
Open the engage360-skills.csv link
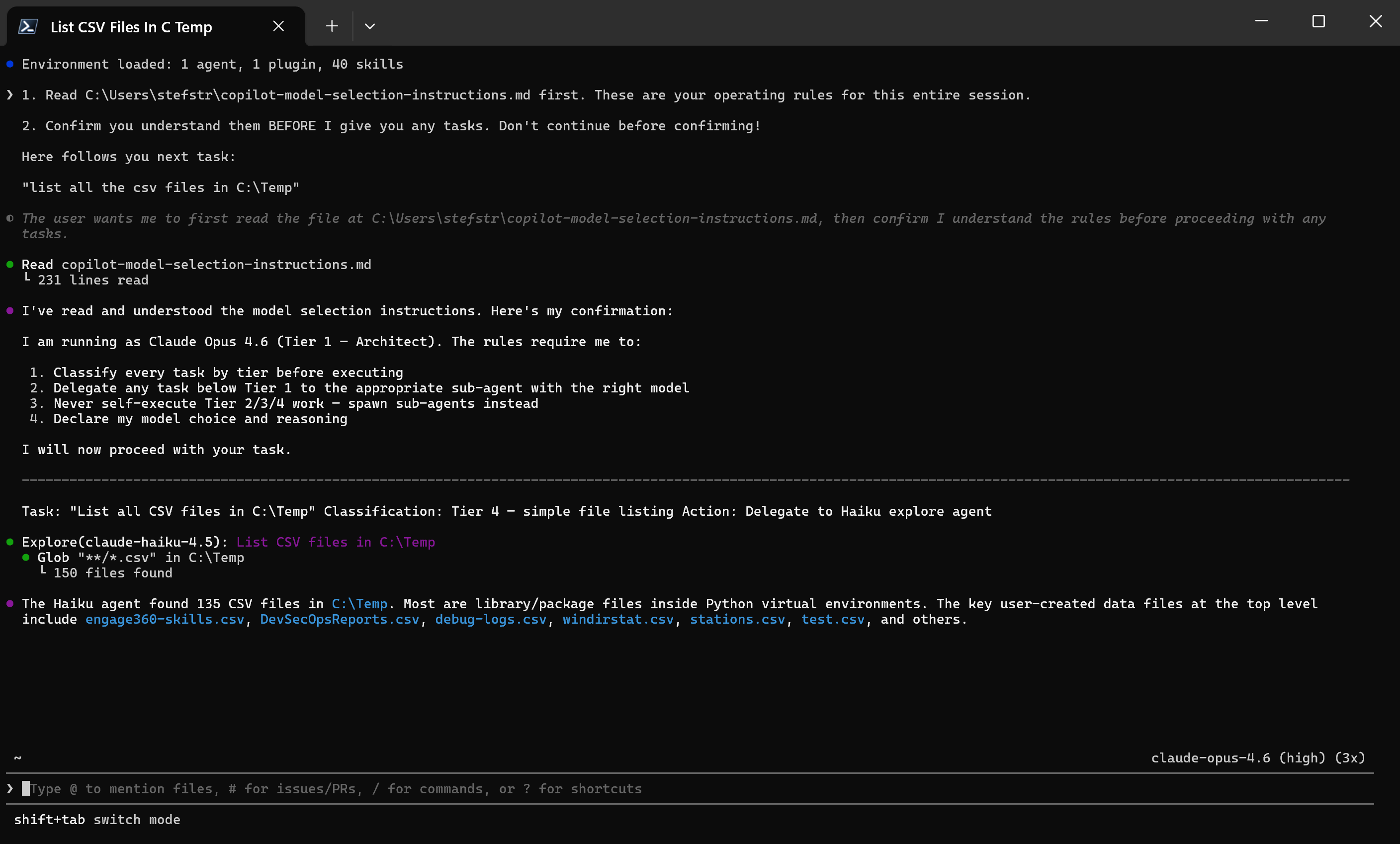(x=164, y=620)
